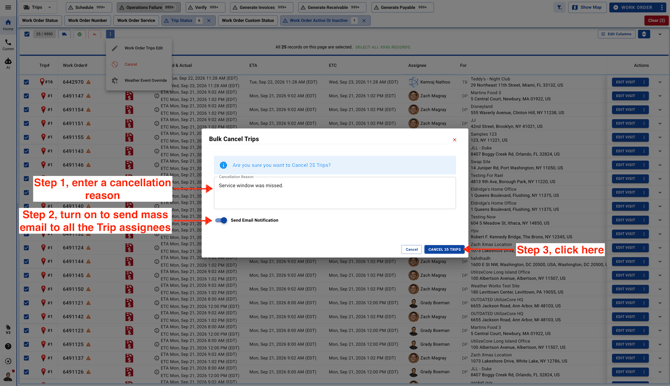Click the green circle bulk action icon
The height and width of the screenshot is (386, 670).
point(79,34)
